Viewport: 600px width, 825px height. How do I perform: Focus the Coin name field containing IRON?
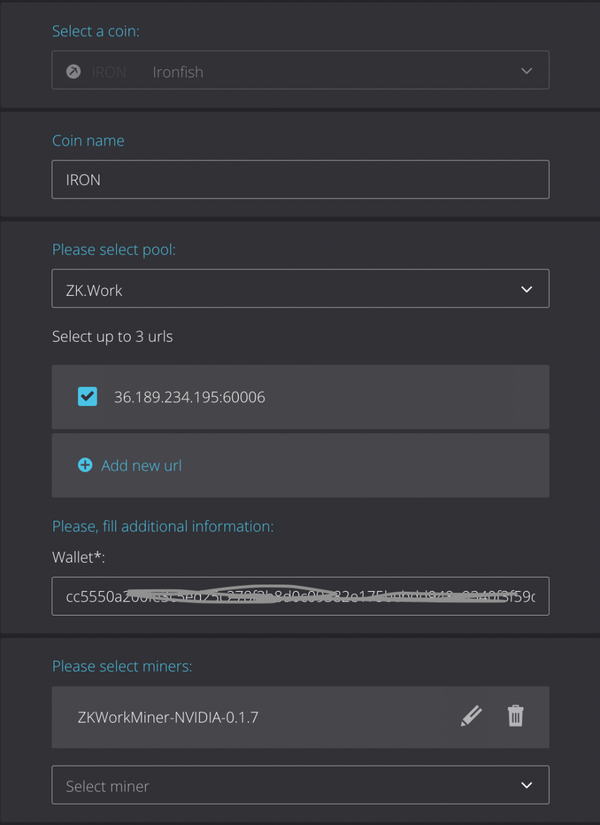click(300, 180)
